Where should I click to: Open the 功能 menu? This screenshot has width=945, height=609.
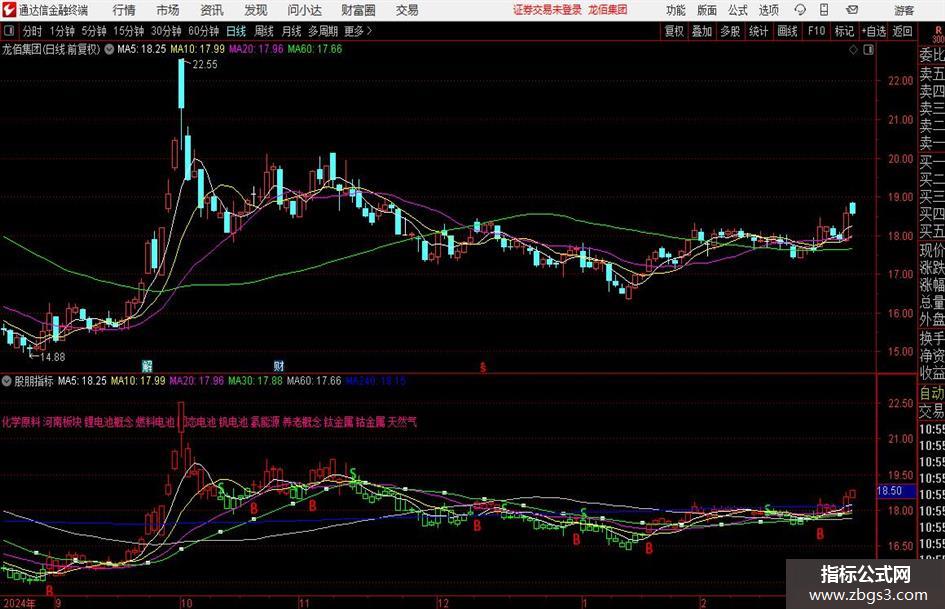pyautogui.click(x=676, y=10)
